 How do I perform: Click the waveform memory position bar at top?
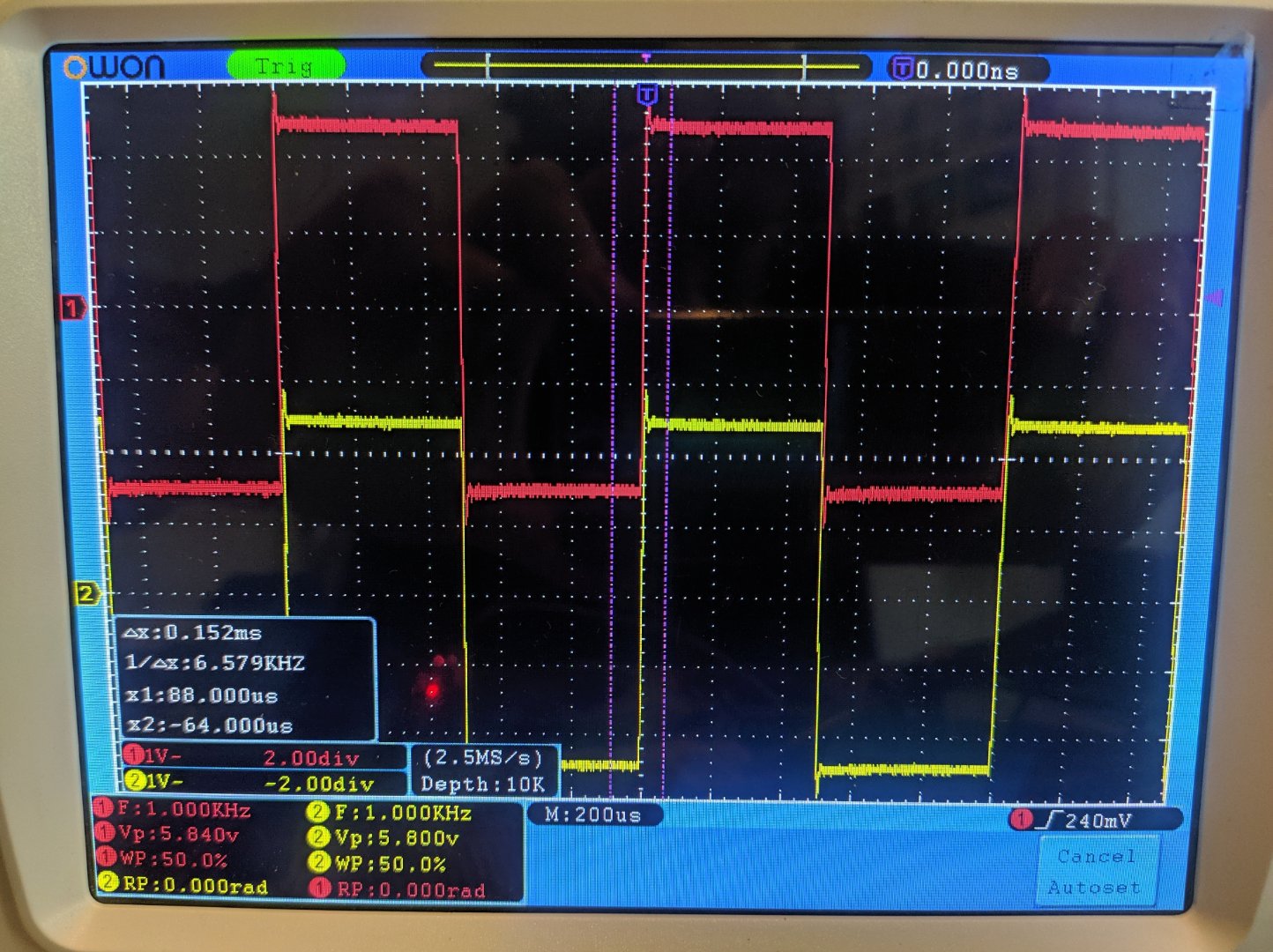[x=646, y=66]
